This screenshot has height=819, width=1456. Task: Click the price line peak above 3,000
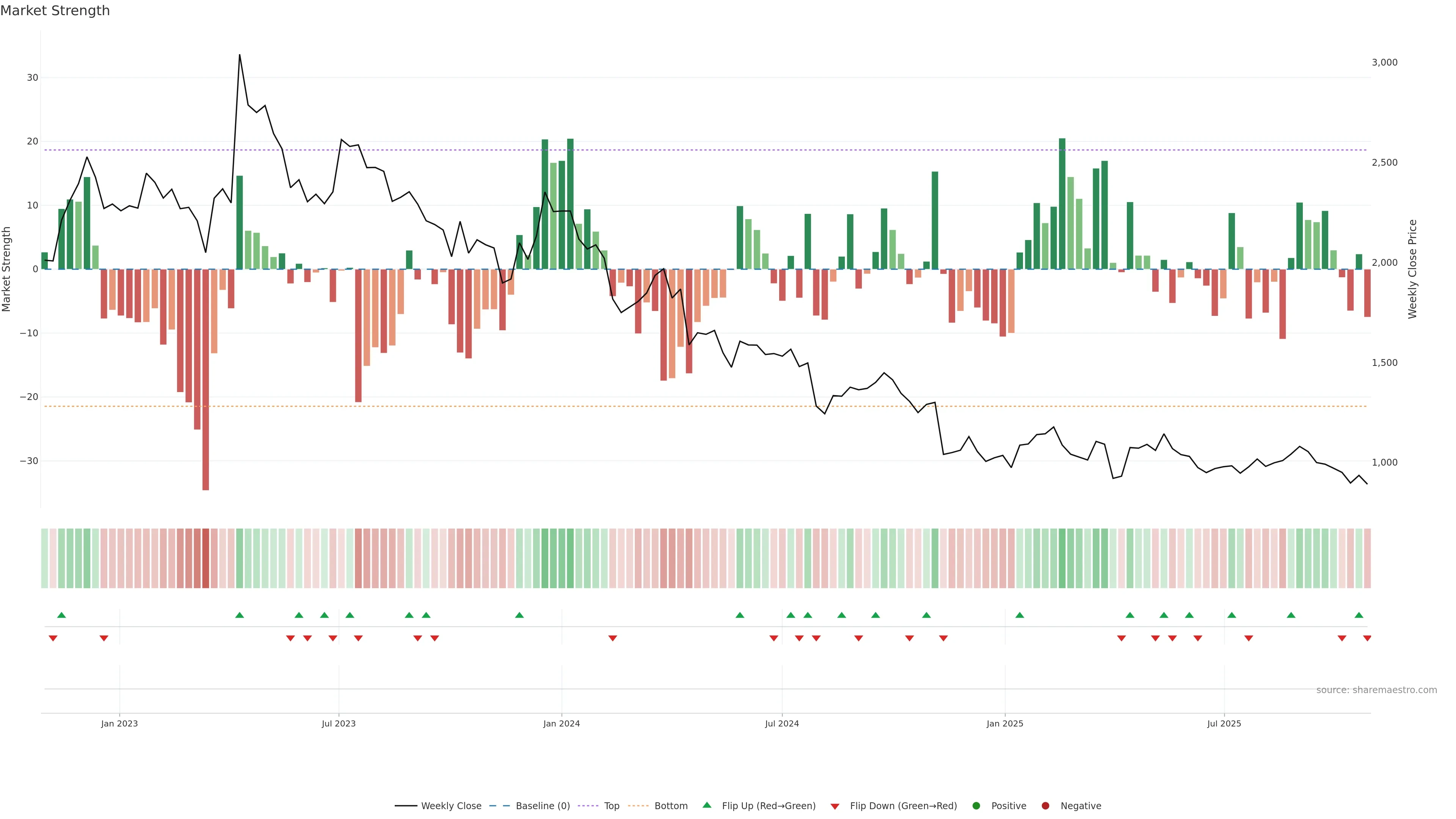coord(240,55)
